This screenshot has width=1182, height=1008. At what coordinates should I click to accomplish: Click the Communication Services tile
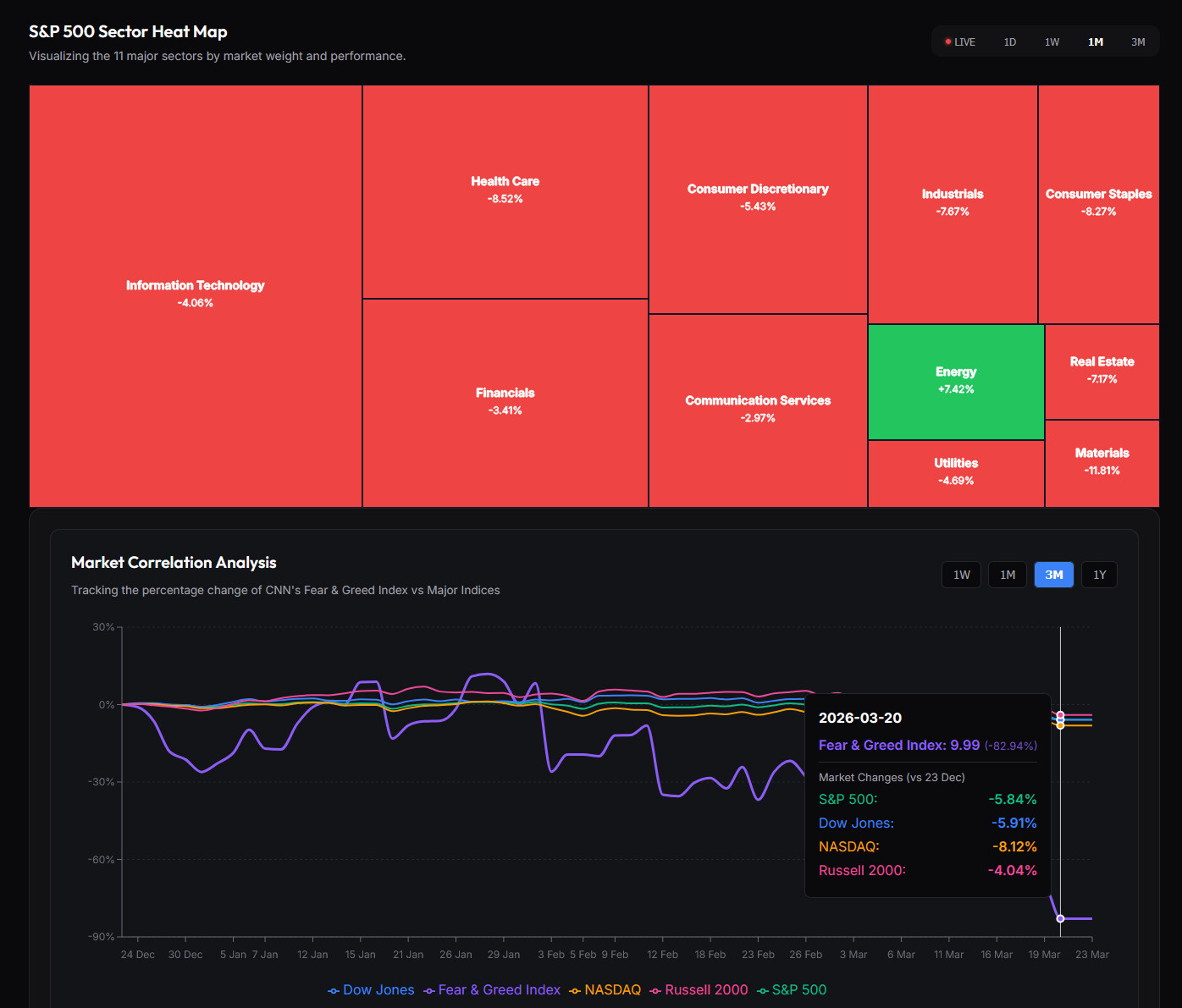(x=758, y=410)
